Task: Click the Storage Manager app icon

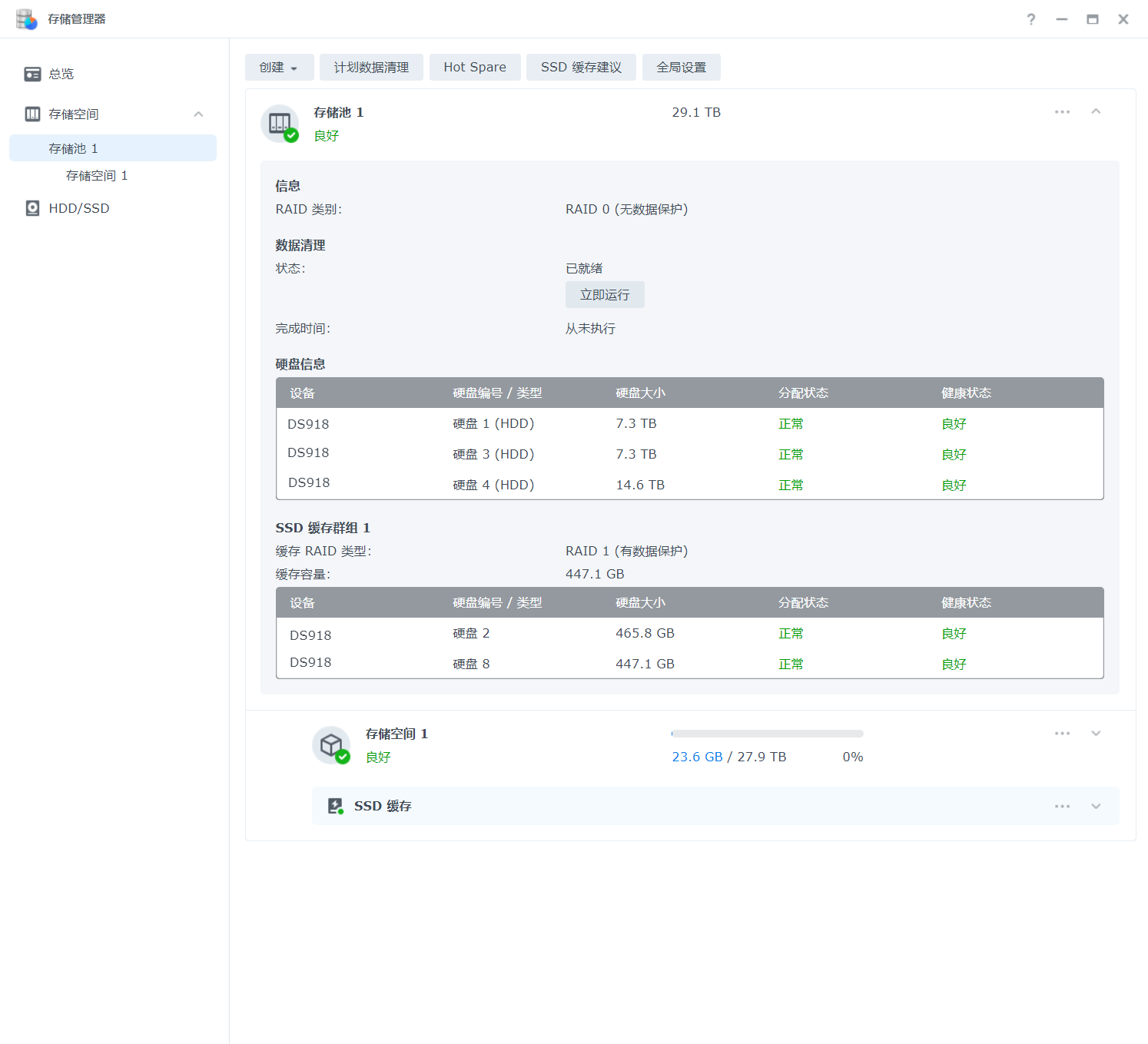Action: coord(26,19)
